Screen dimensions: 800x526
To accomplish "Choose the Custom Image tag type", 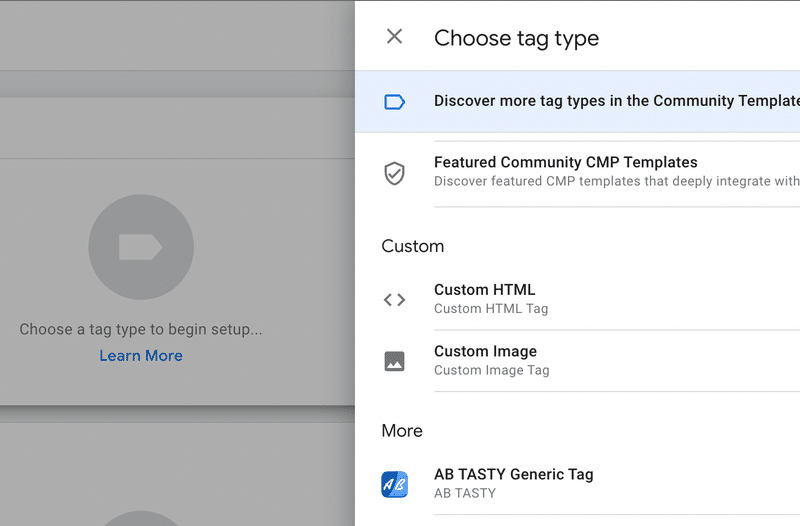I will pos(578,361).
